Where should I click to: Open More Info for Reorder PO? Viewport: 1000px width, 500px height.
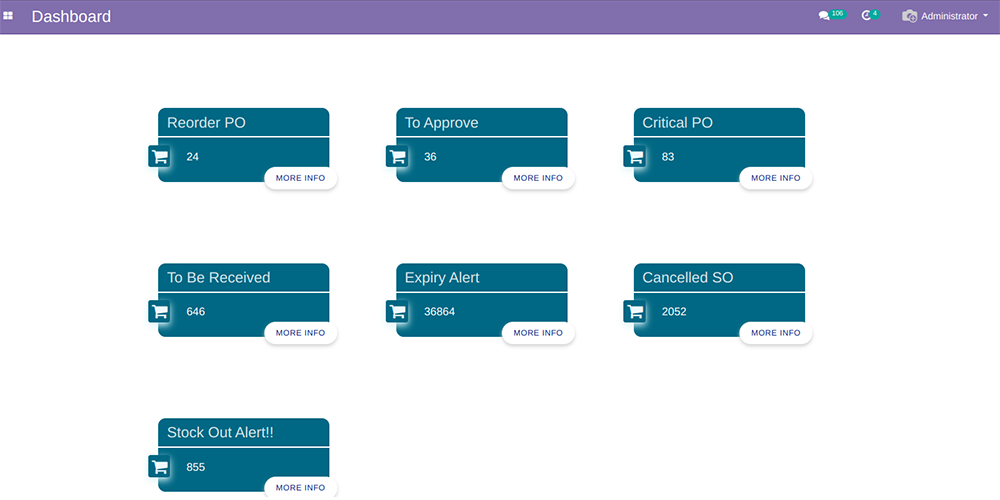300,178
